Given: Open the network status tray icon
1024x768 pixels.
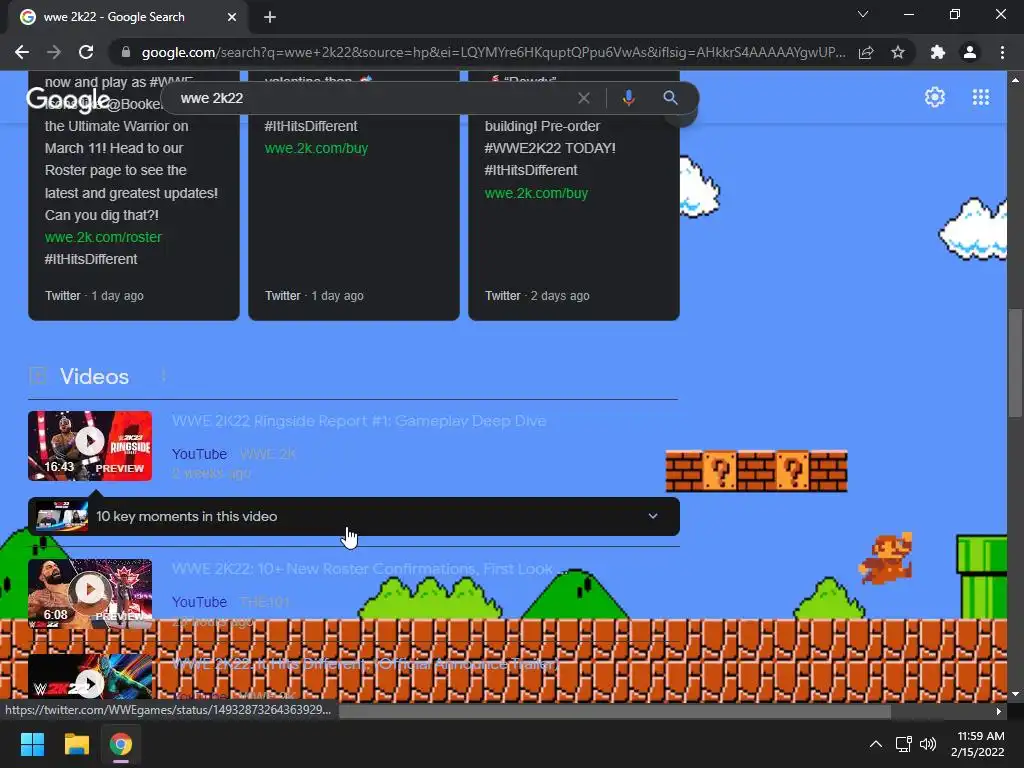Looking at the screenshot, I should click(903, 744).
